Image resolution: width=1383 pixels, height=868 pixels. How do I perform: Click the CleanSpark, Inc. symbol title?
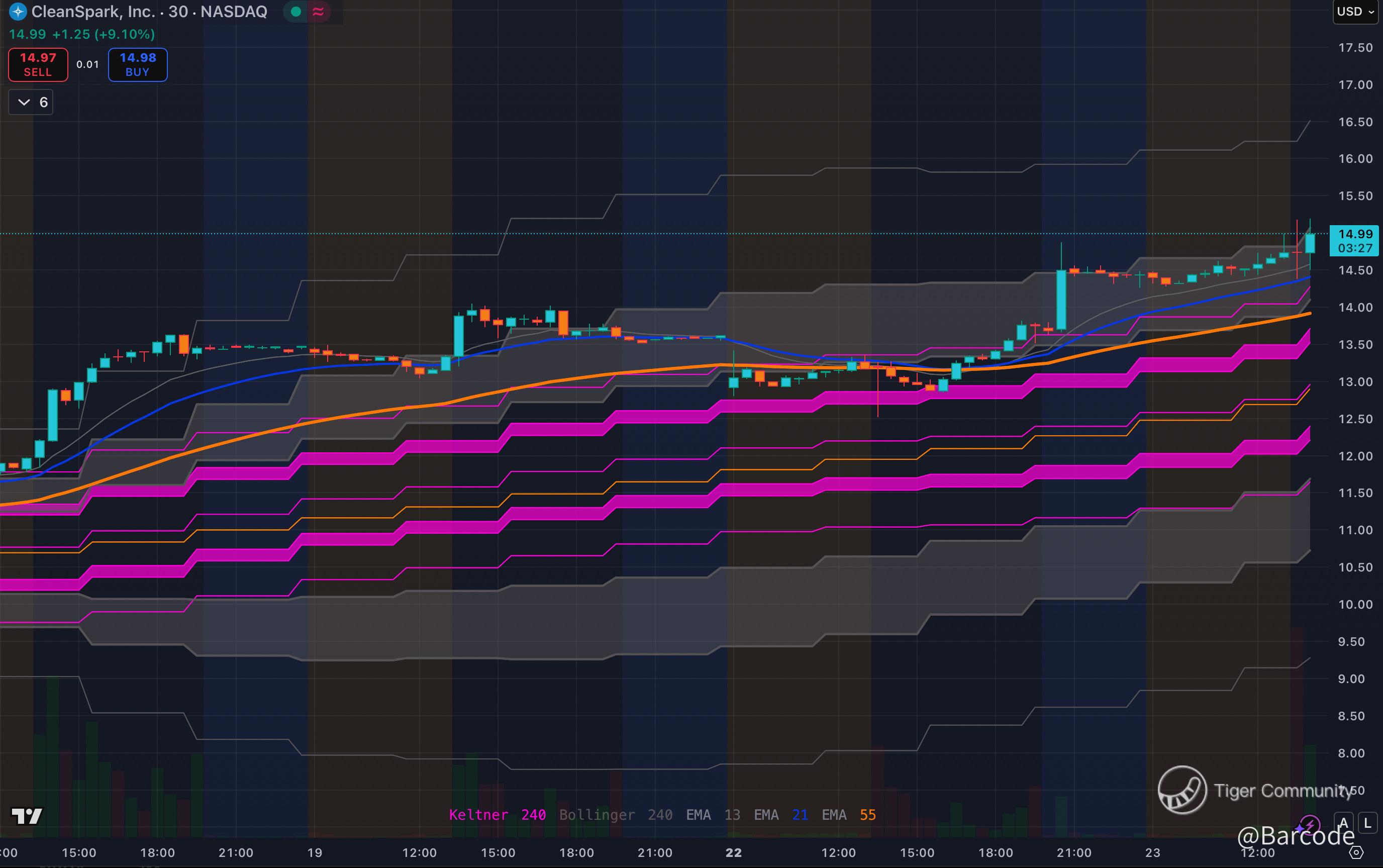[x=93, y=12]
